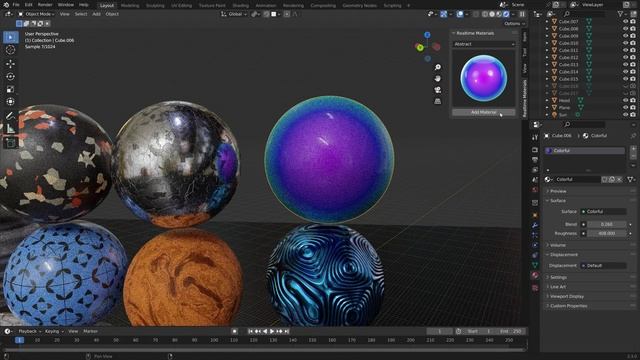640x360 pixels.
Task: Open the timeline Keying menu
Action: coord(54,331)
